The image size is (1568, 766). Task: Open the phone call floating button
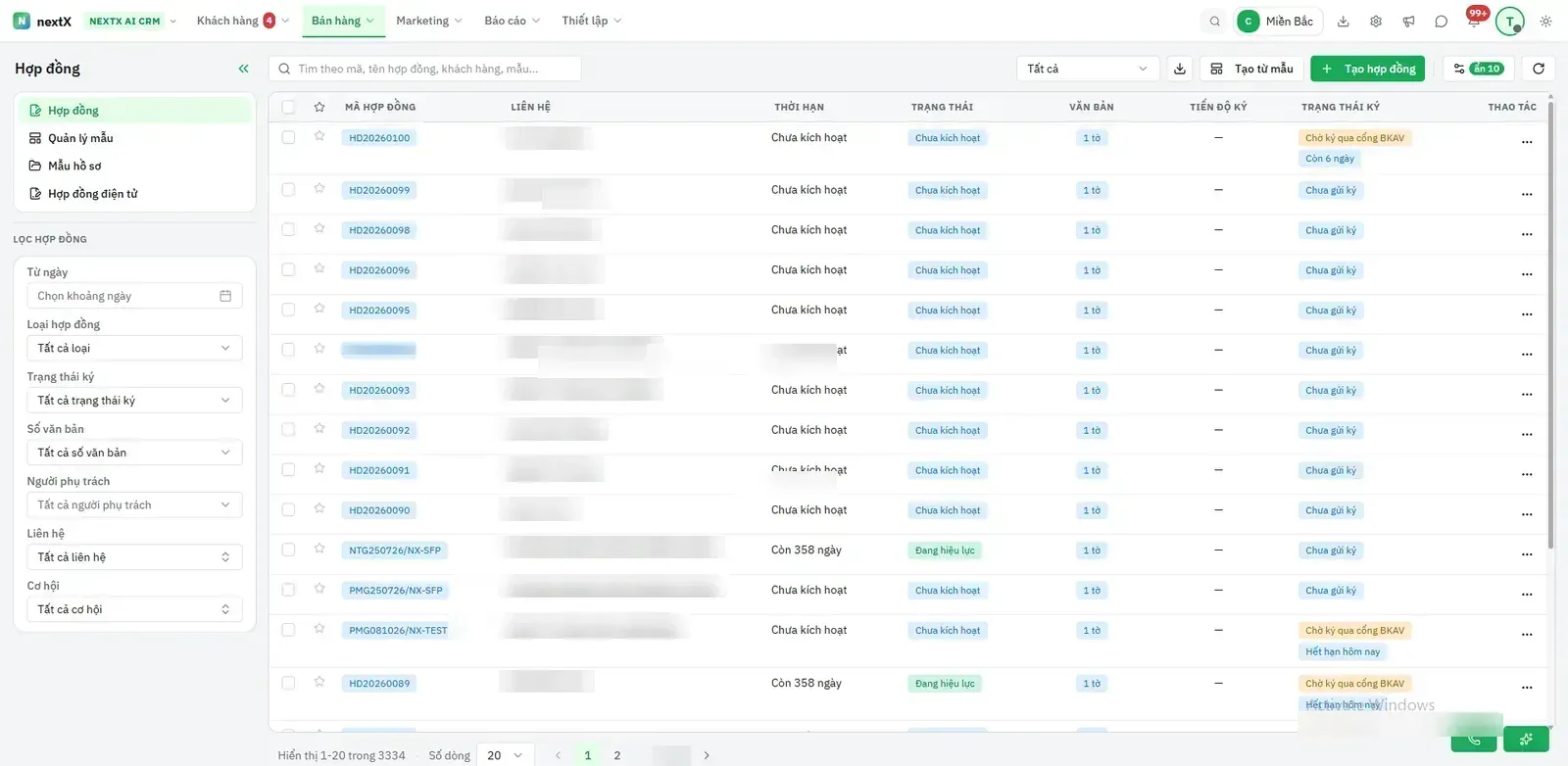click(x=1474, y=740)
